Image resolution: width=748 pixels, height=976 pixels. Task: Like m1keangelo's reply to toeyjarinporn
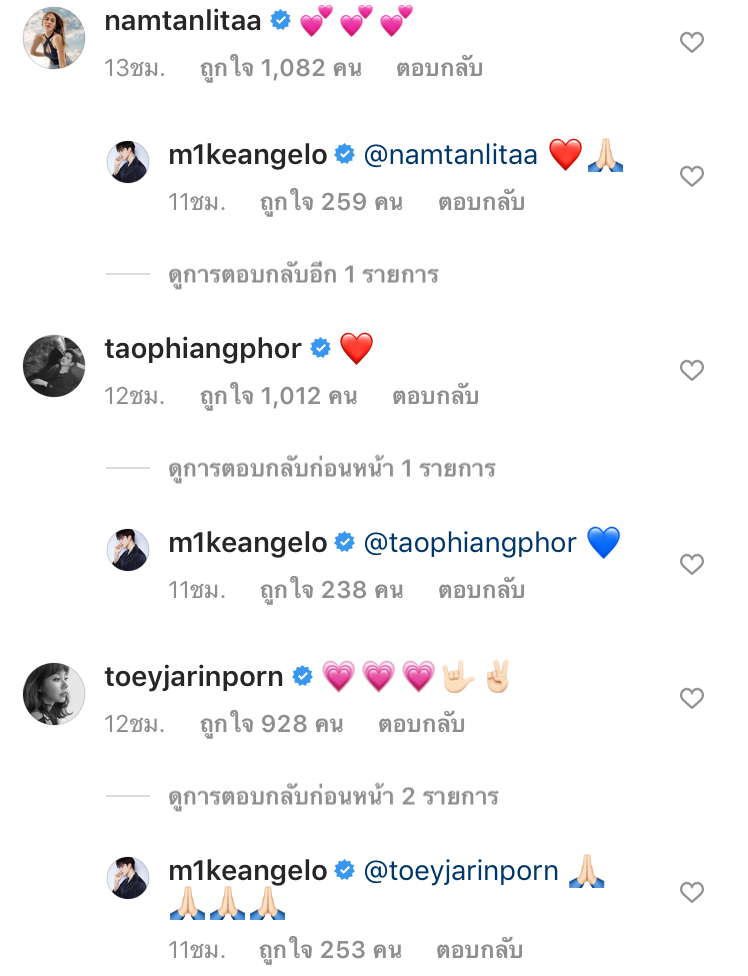(x=692, y=892)
